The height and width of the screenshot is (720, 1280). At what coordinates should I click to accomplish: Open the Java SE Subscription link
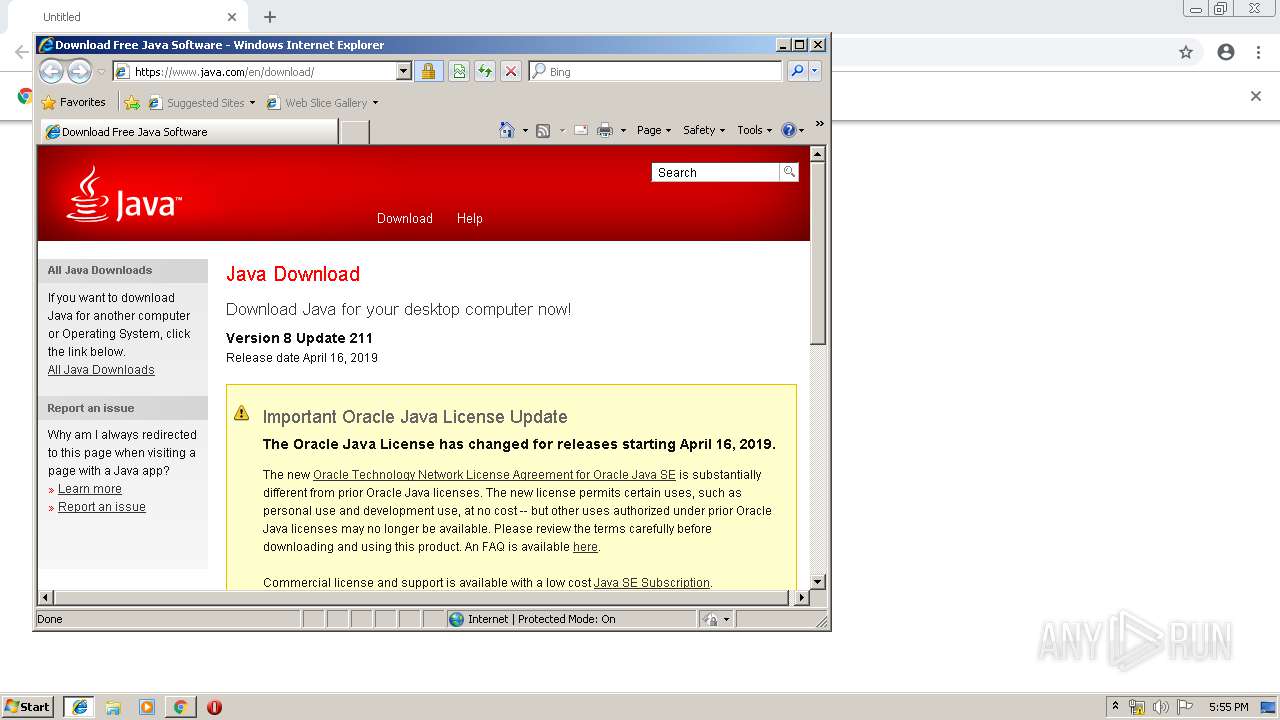pos(652,583)
